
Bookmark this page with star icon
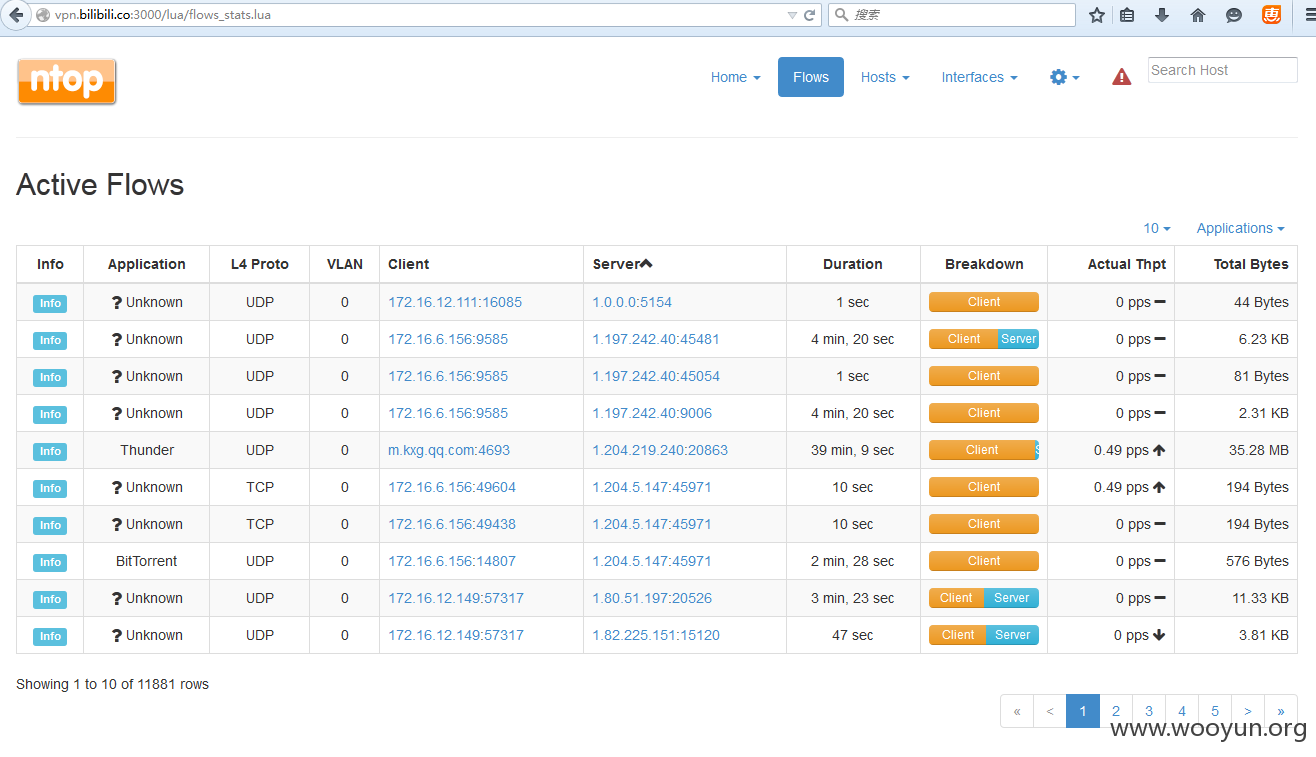tap(1097, 15)
